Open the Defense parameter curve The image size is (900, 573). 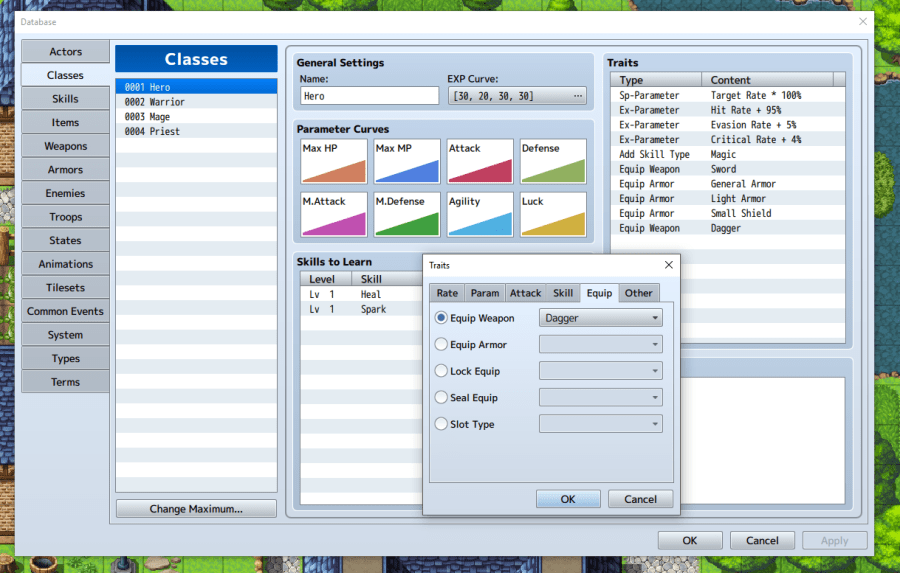tap(553, 162)
